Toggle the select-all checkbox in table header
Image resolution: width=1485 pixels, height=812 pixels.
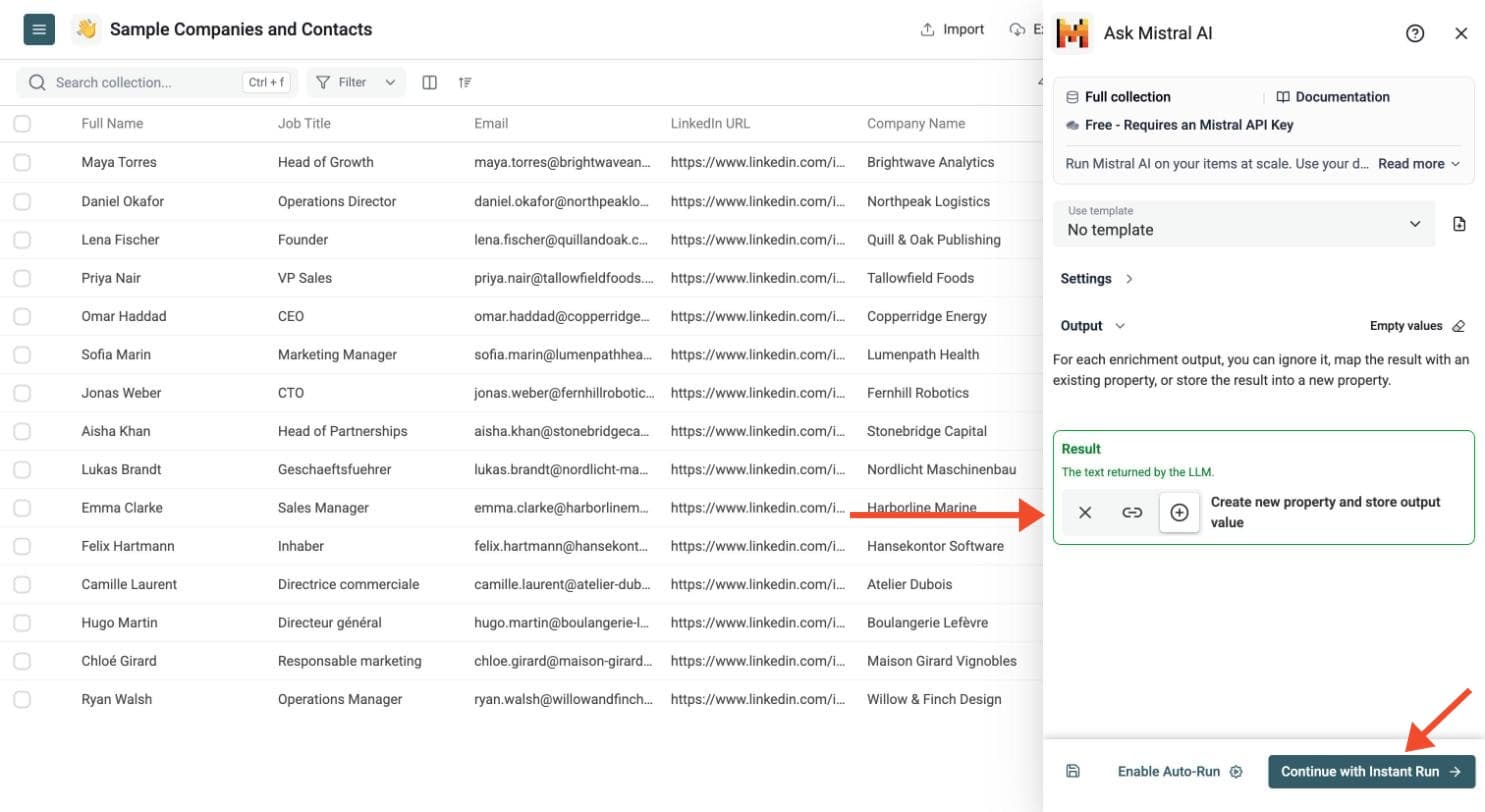point(22,124)
